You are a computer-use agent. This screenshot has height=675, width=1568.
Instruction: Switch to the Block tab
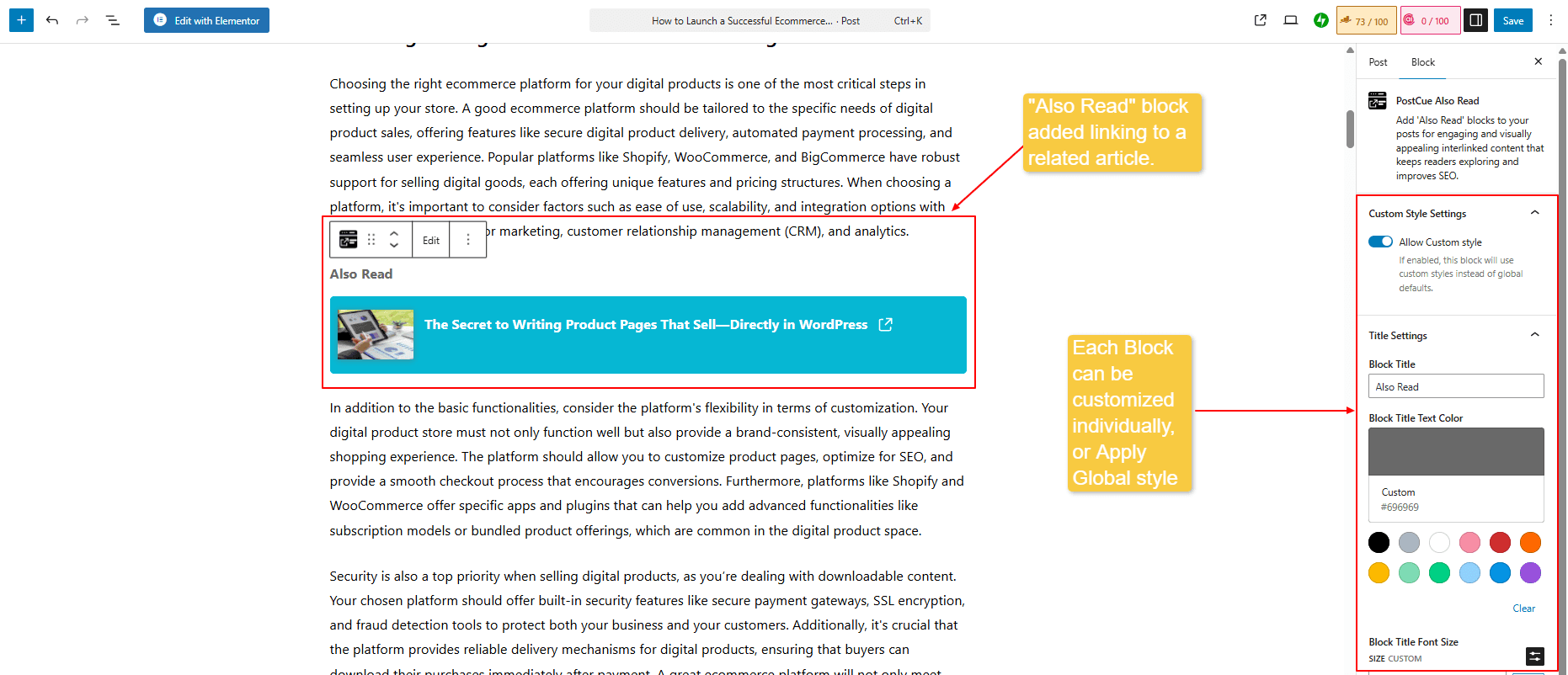(x=1423, y=62)
